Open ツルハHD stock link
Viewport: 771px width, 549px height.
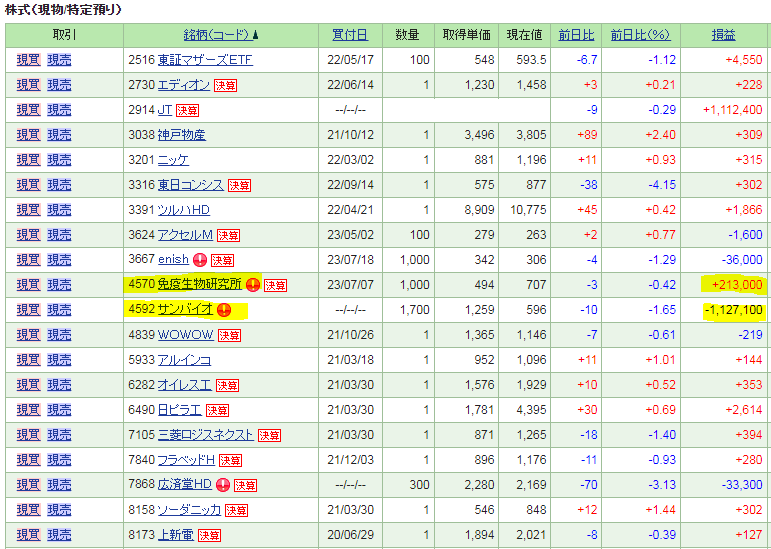pyautogui.click(x=183, y=210)
